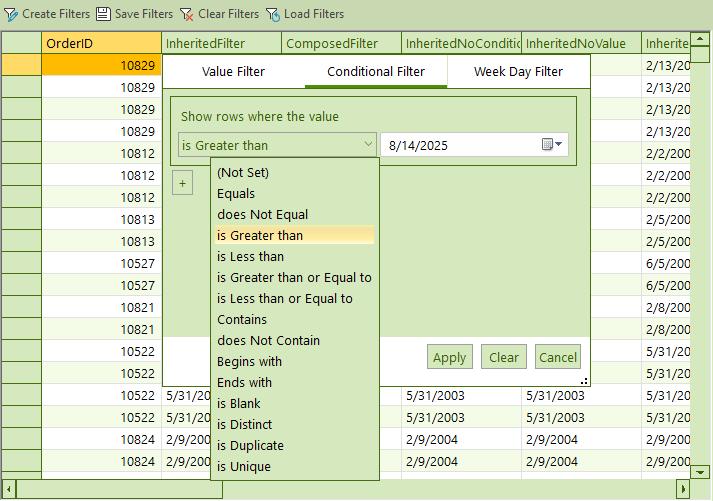Open the calendar date picker icon
713x501 pixels.
(552, 145)
